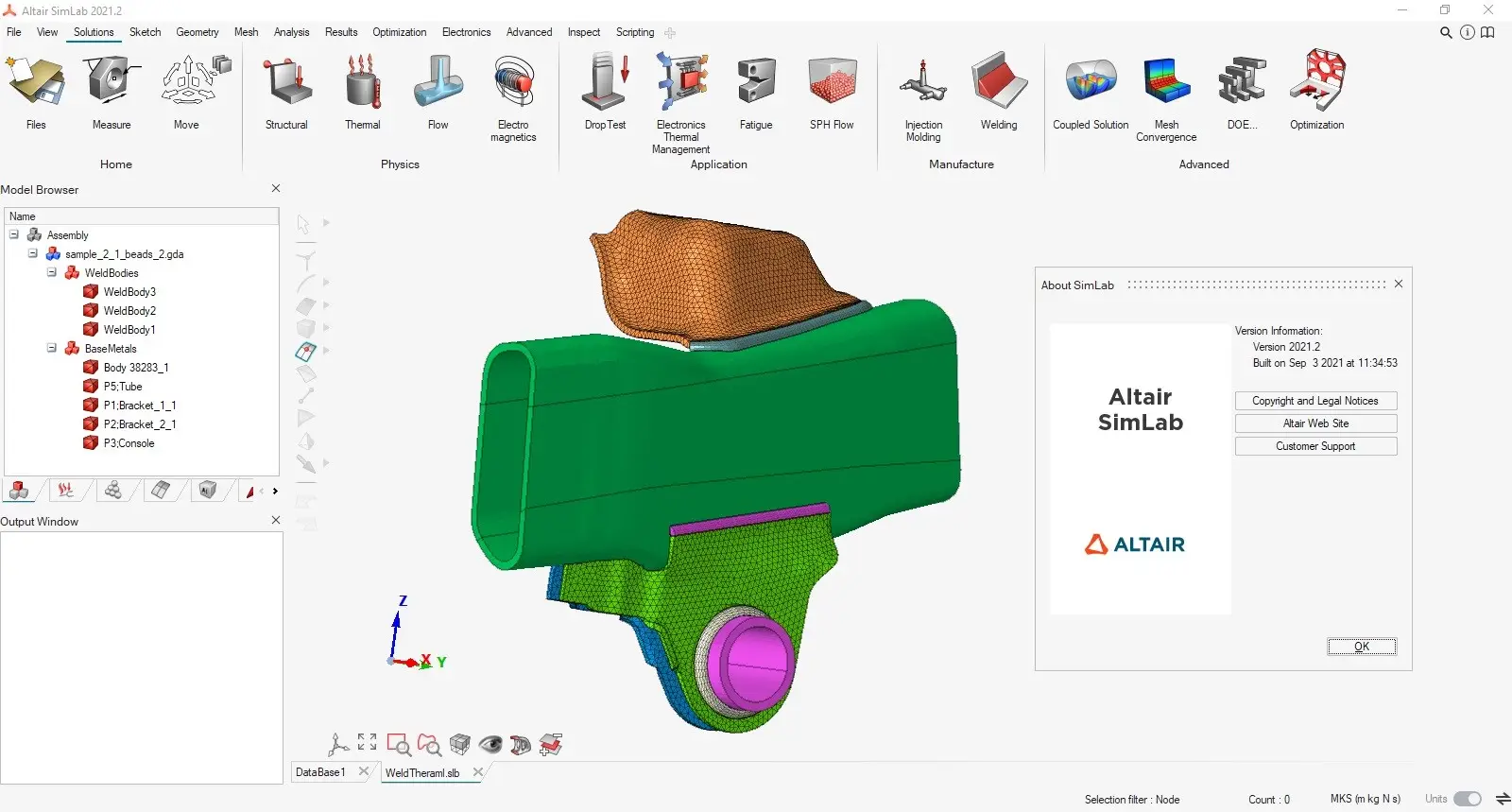The width and height of the screenshot is (1512, 812).
Task: Switch to the Geometry ribbon tab
Action: point(198,32)
